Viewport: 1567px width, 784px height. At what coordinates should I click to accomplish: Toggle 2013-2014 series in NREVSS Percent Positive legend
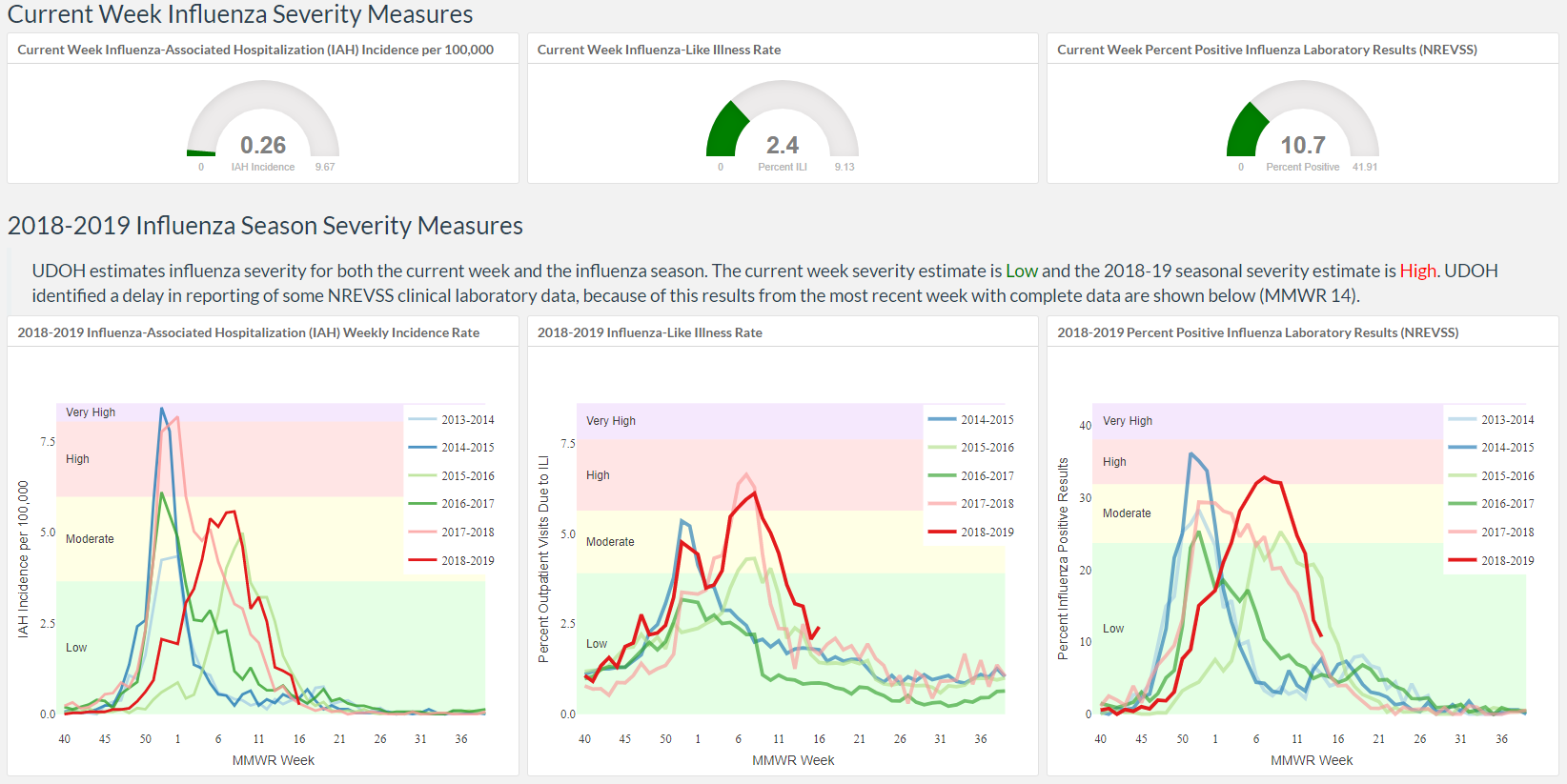[1492, 420]
